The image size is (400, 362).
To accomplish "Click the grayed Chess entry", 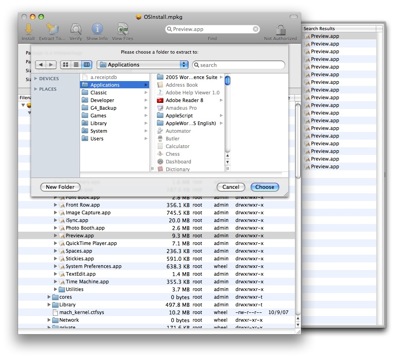I will [189, 154].
